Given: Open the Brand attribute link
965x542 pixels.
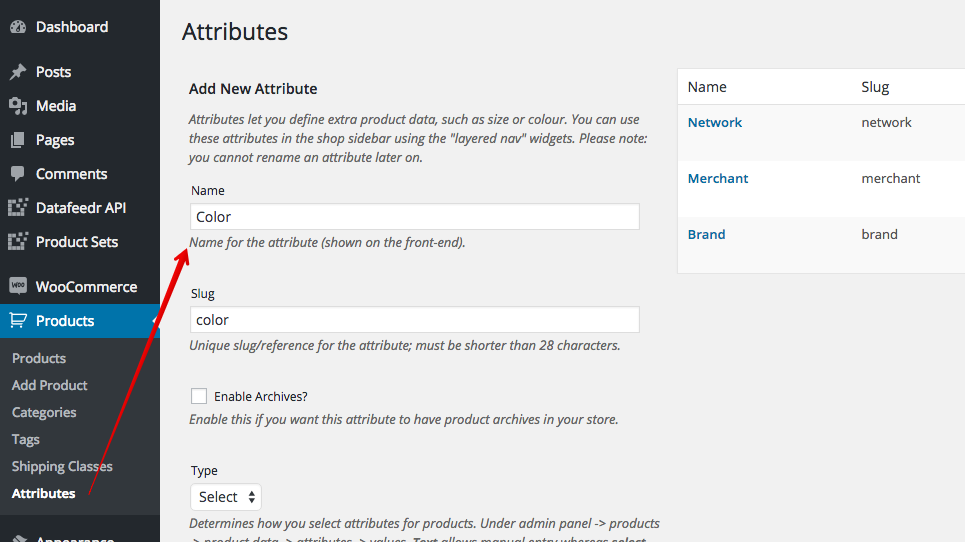Looking at the screenshot, I should click(707, 234).
